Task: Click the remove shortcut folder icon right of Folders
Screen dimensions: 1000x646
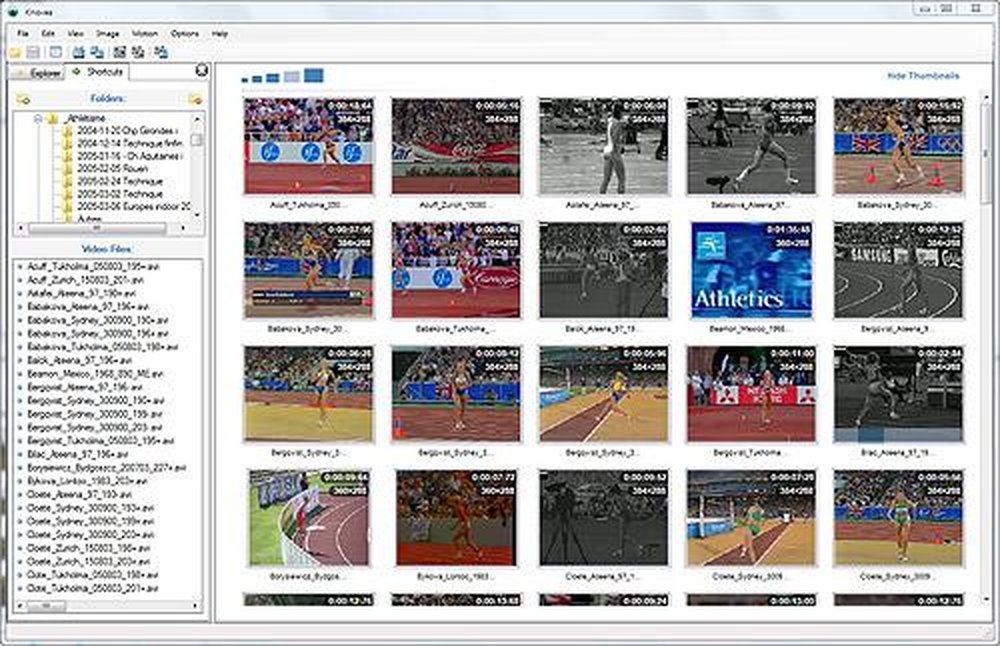Action: tap(195, 99)
